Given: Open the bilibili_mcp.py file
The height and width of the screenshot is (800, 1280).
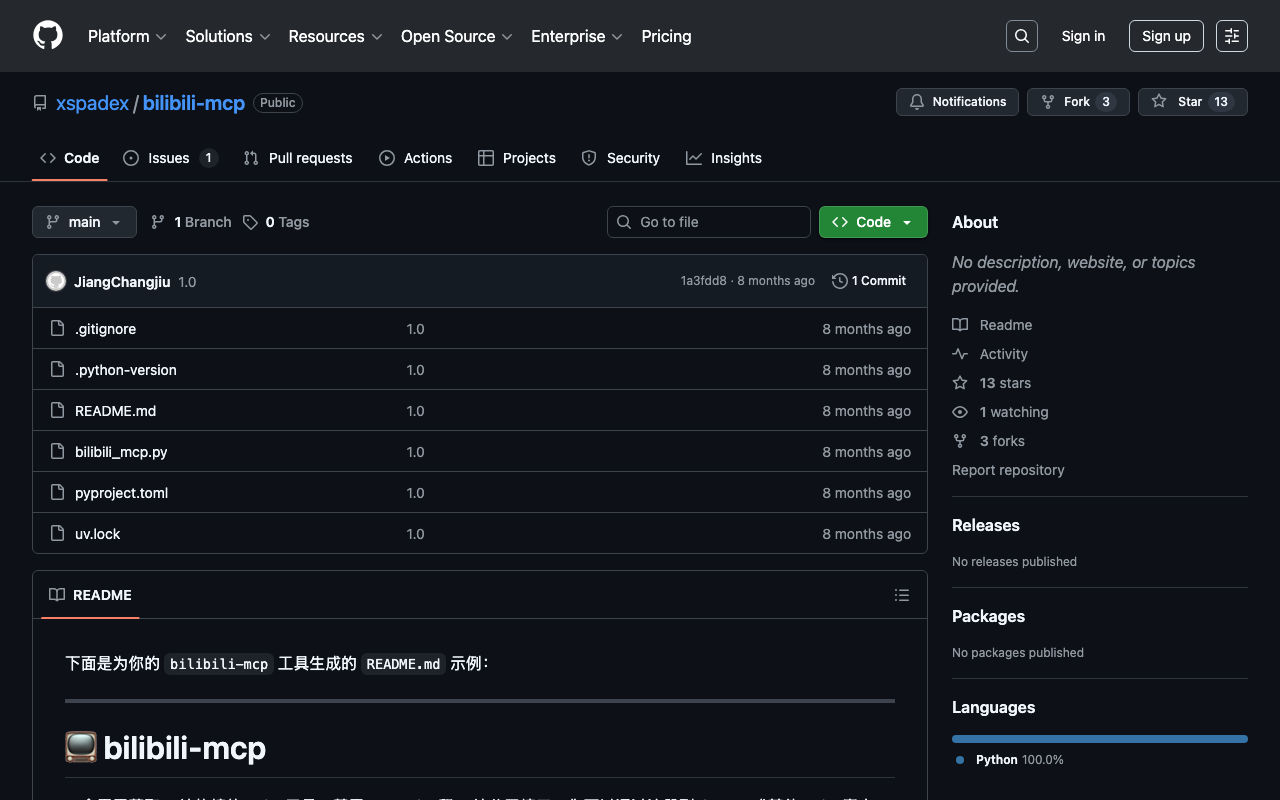Looking at the screenshot, I should (121, 452).
